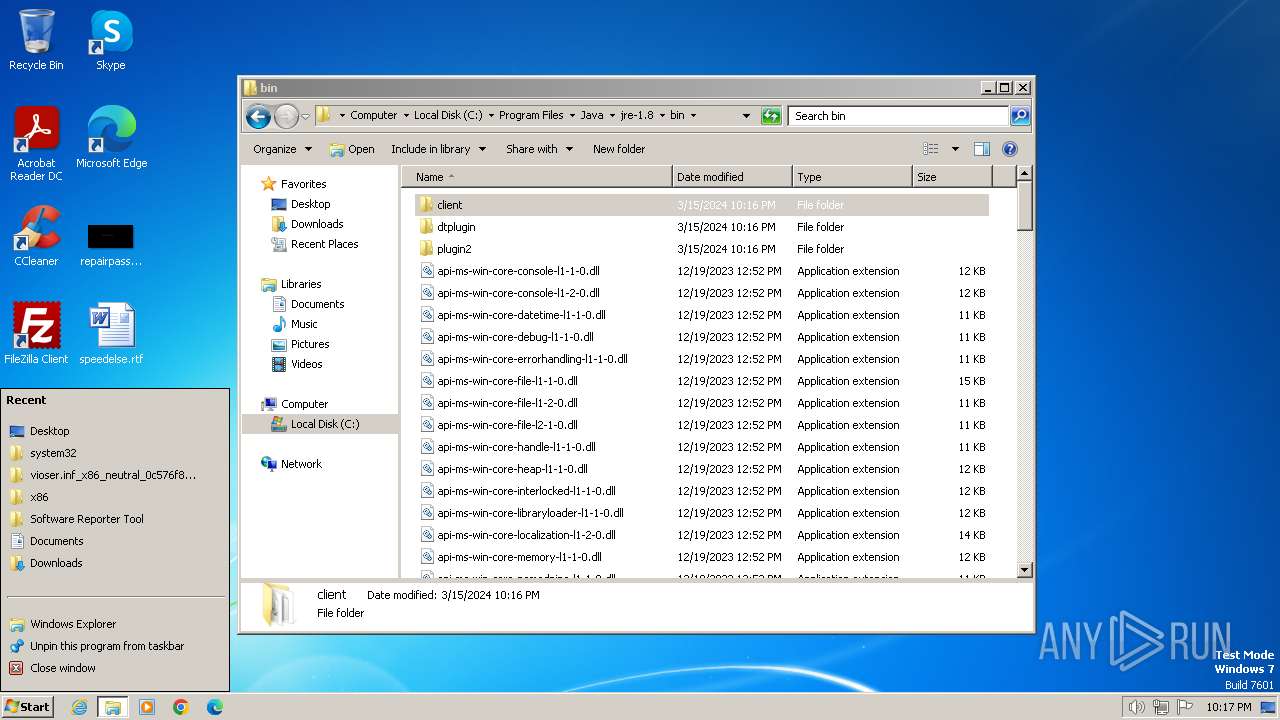Click the Open toolbar button
1280x720 pixels.
tap(352, 149)
